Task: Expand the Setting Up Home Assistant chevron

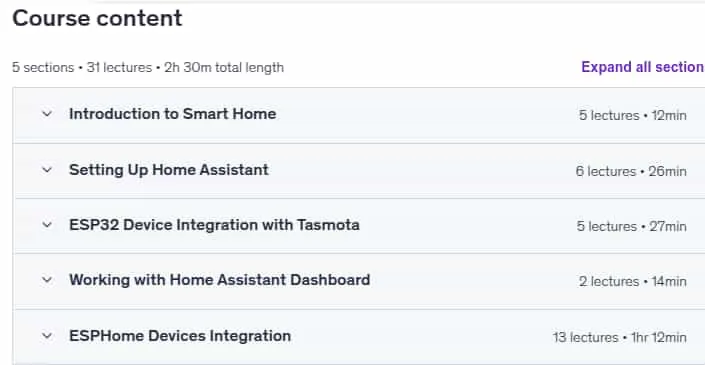Action: (x=47, y=170)
